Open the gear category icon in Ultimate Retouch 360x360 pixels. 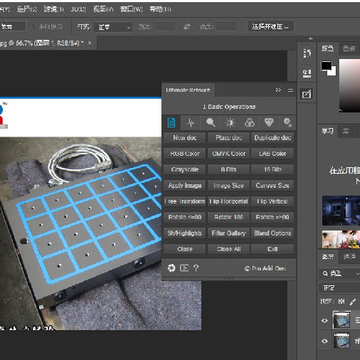(287, 123)
